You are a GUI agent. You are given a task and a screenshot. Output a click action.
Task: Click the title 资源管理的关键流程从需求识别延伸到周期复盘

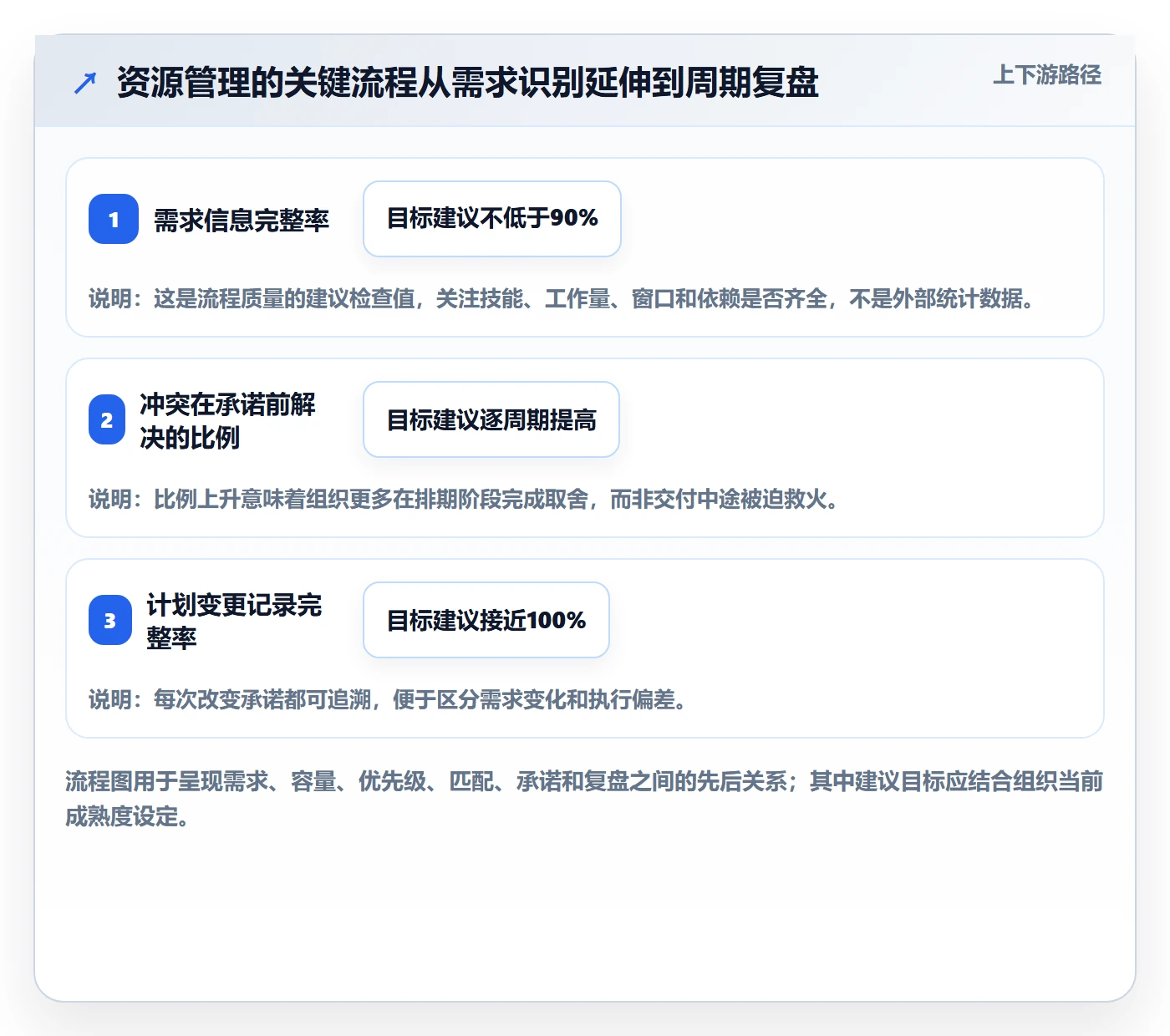point(467,83)
